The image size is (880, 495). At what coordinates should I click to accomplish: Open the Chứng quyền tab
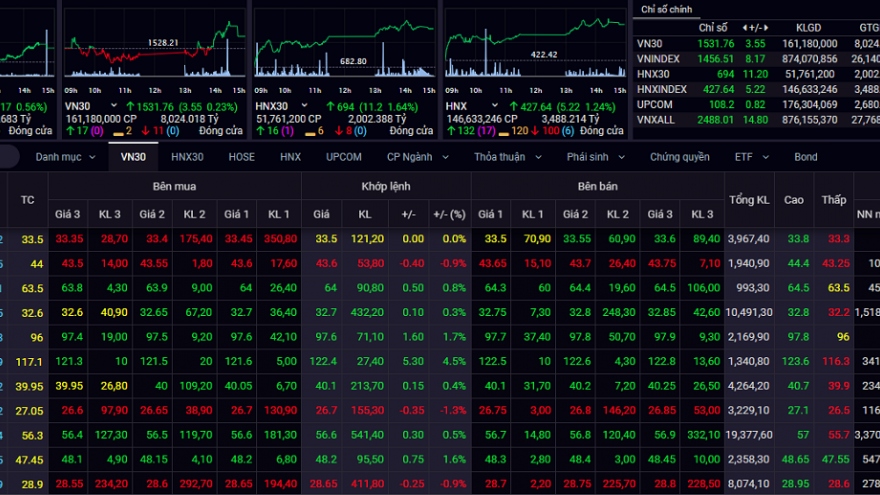[x=679, y=157]
